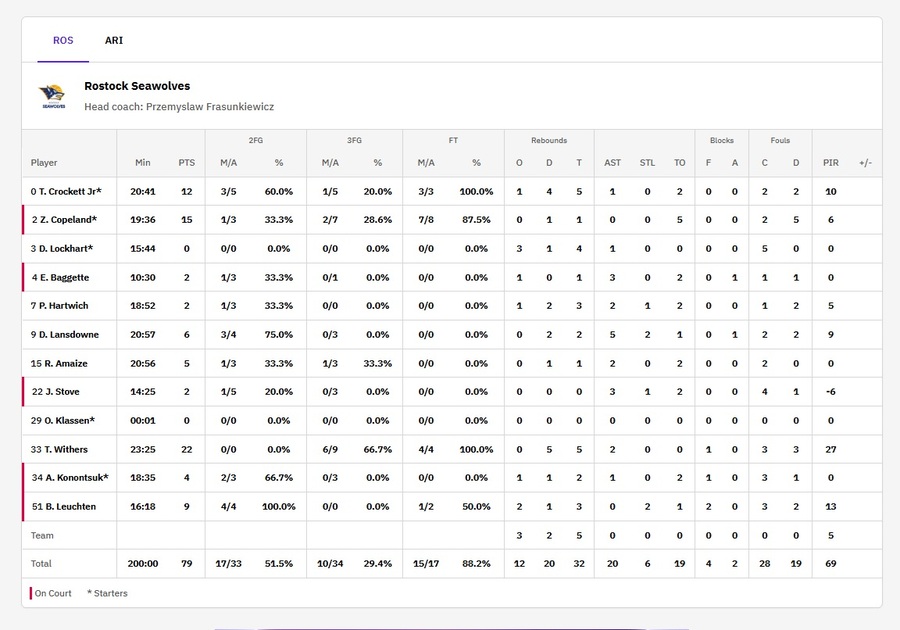The width and height of the screenshot is (900, 630).
Task: Click the total 3FG percentage 29.4%
Action: [378, 564]
